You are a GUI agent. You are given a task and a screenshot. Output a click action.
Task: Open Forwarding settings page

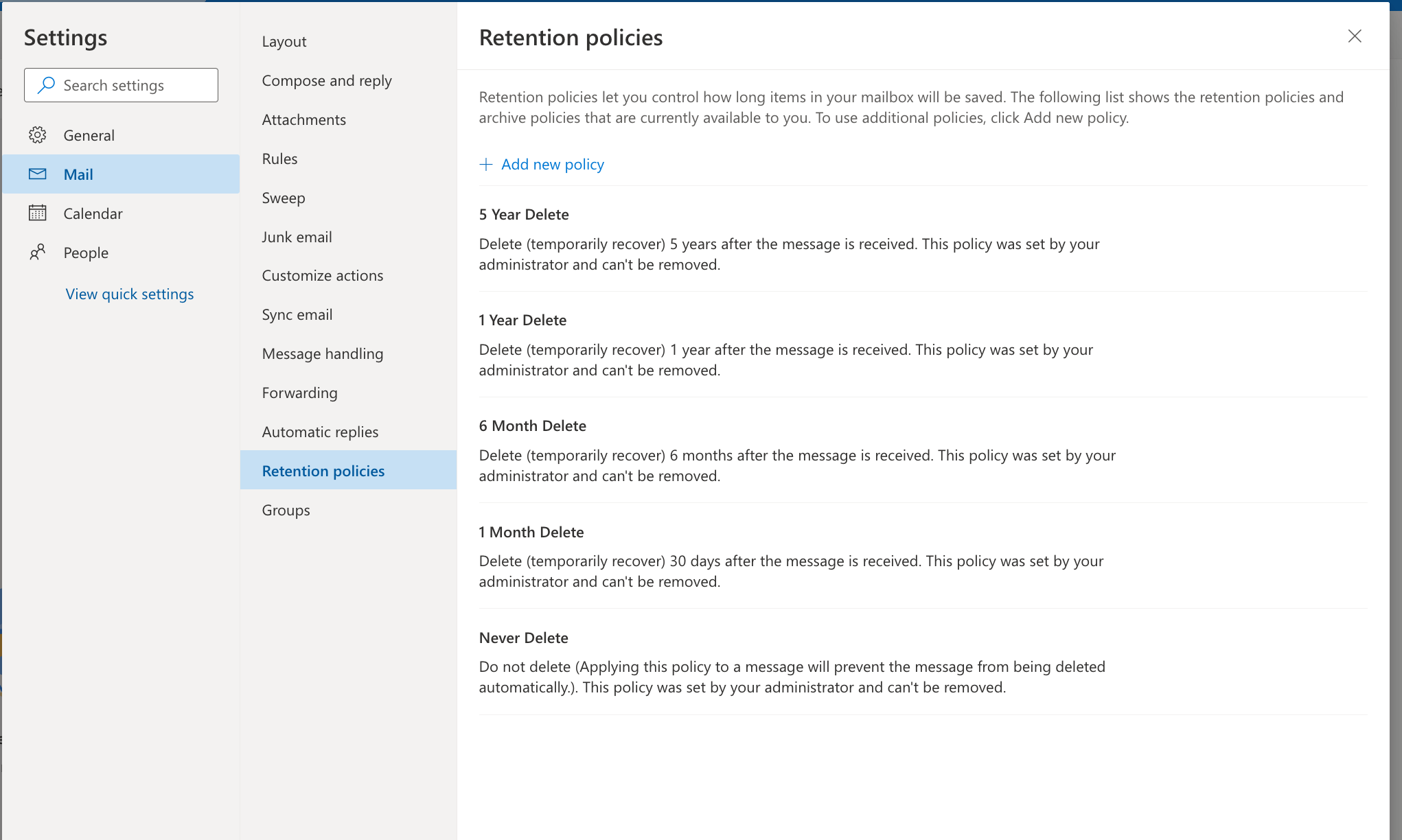299,393
